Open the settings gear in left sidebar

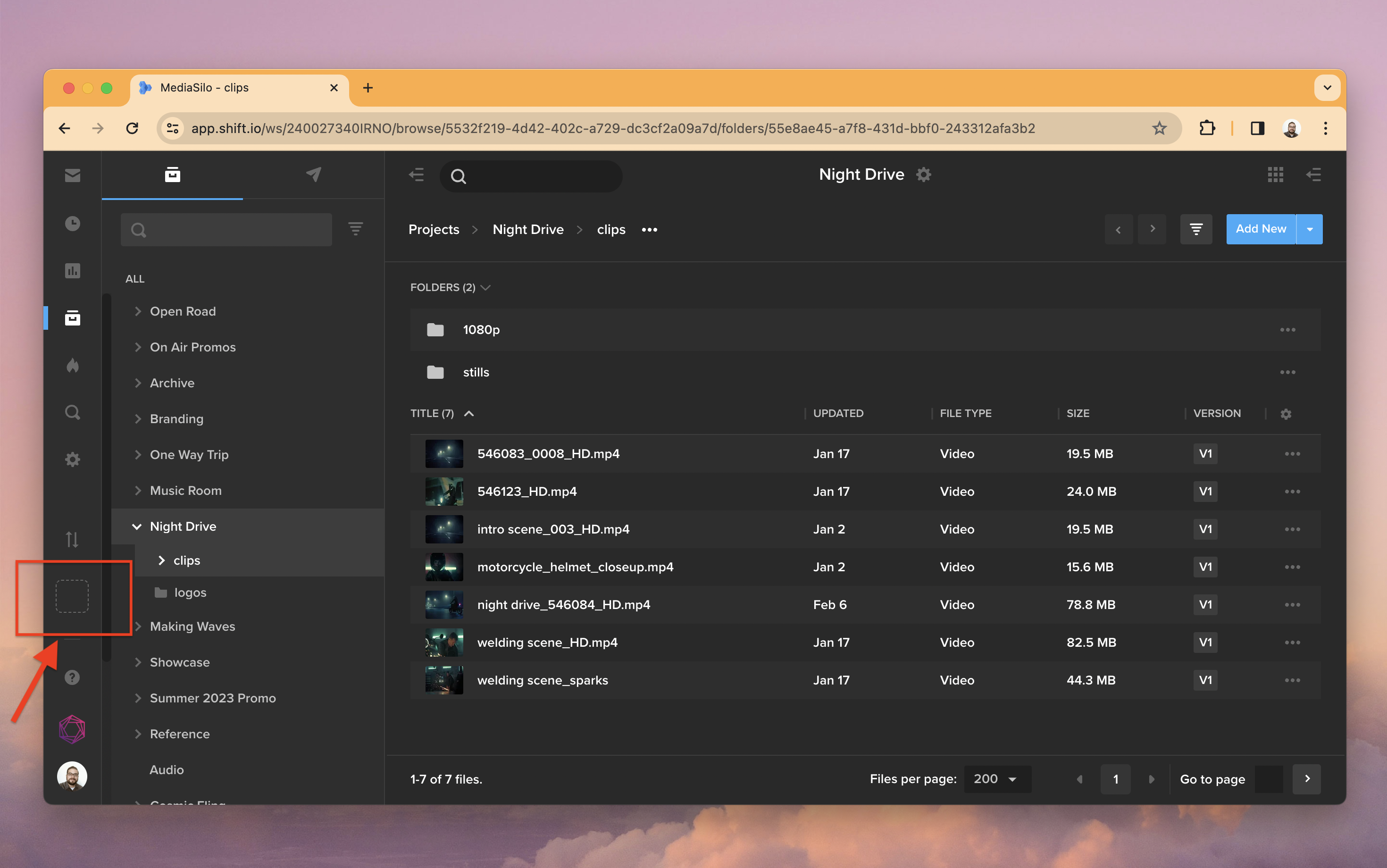(x=72, y=459)
